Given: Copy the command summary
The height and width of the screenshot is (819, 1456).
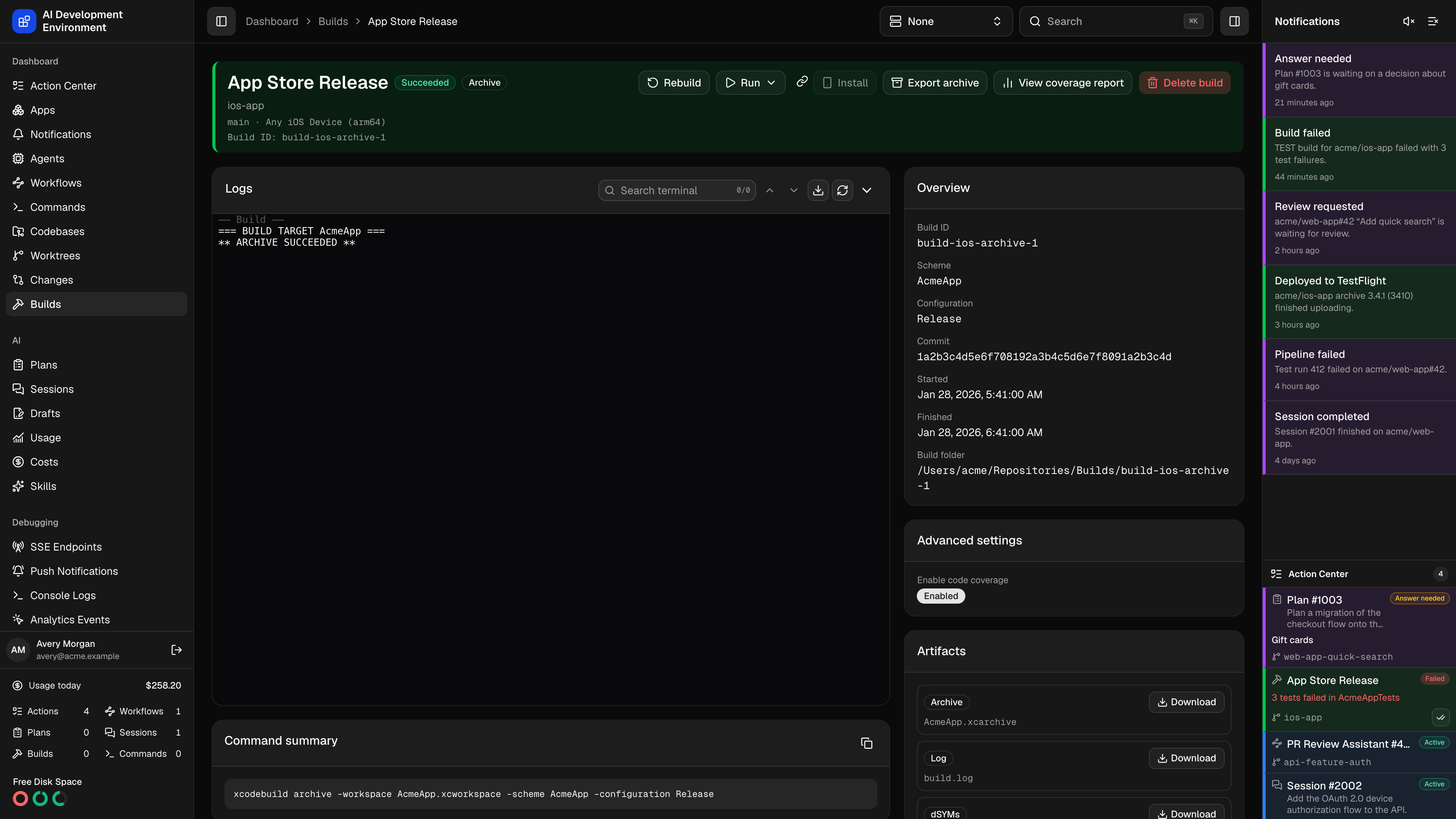Looking at the screenshot, I should (866, 743).
